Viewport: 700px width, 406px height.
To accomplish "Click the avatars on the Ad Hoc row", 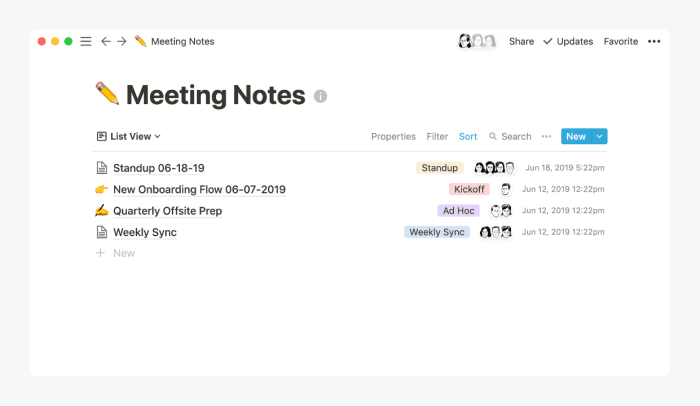I will pos(501,210).
